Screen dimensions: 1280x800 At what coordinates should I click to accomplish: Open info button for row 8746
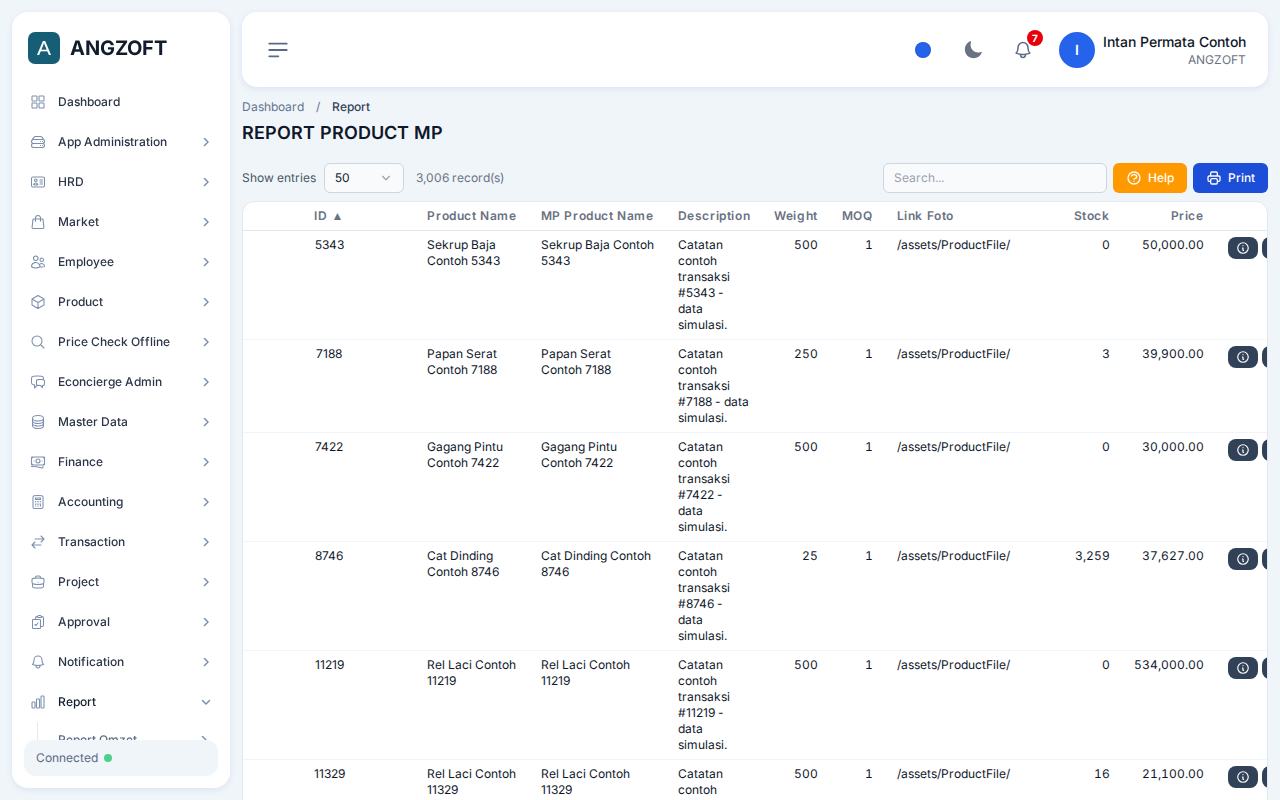coord(1243,559)
